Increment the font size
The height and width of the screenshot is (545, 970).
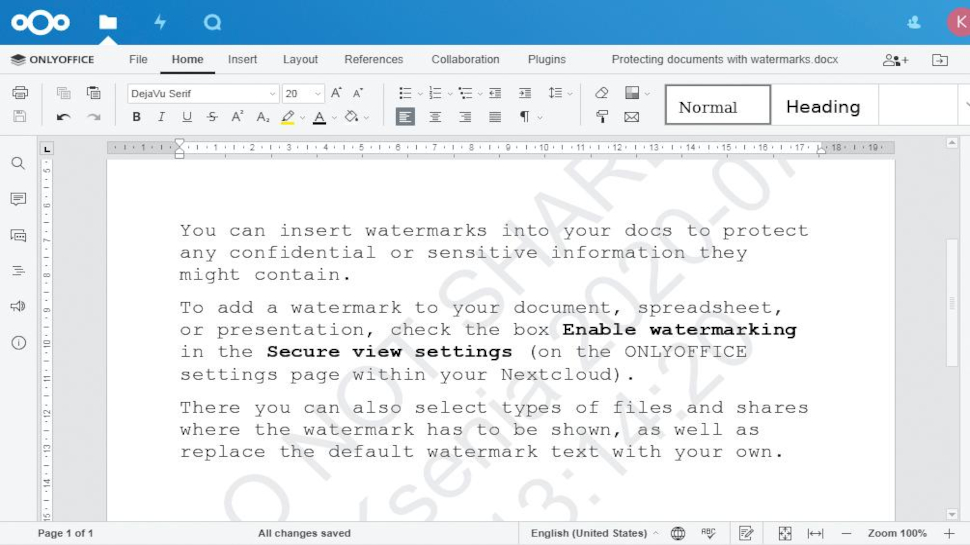(x=336, y=93)
